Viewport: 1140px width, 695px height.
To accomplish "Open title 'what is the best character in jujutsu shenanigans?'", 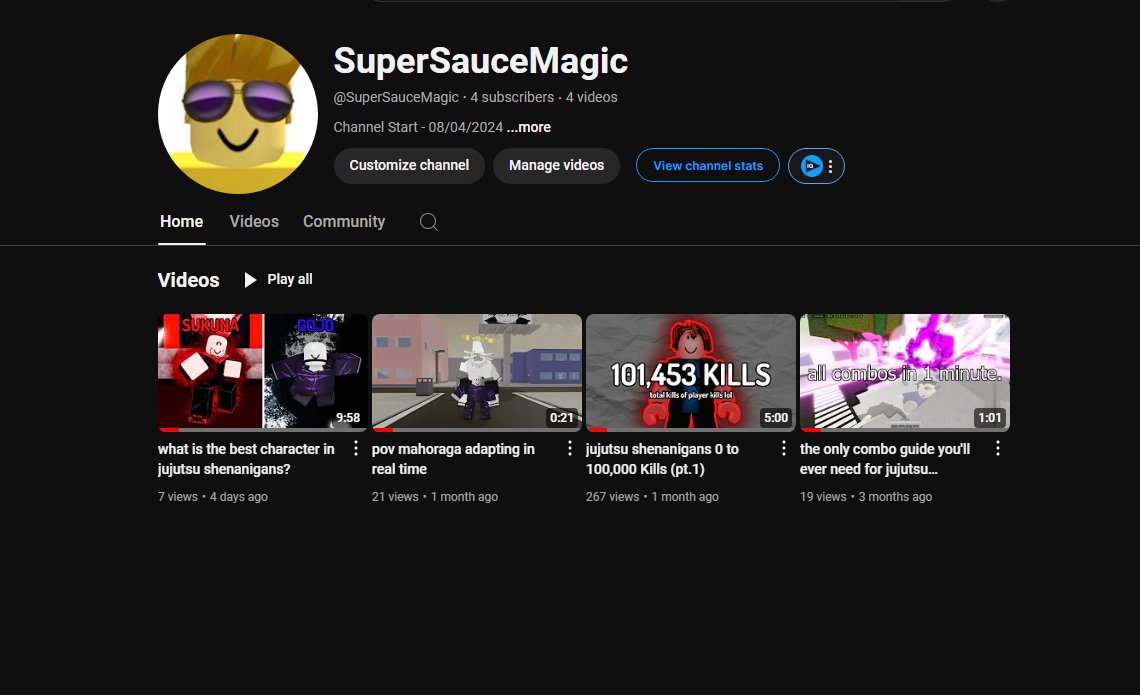I will pyautogui.click(x=246, y=459).
